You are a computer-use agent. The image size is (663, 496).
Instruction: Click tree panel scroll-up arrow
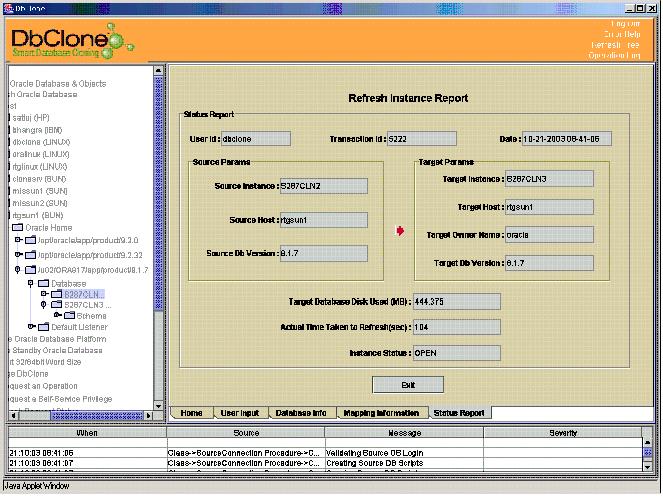[x=159, y=70]
